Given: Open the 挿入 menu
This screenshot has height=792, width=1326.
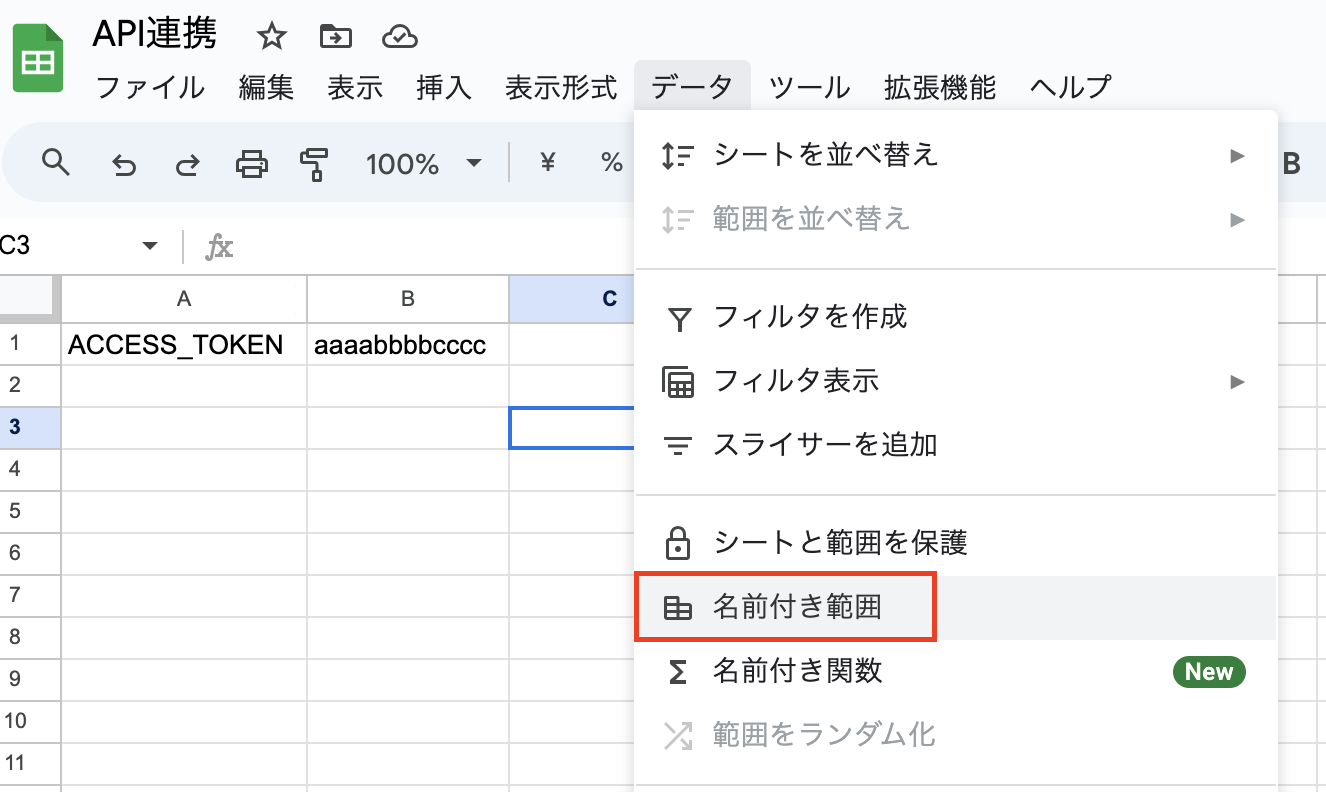Looking at the screenshot, I should pos(444,87).
